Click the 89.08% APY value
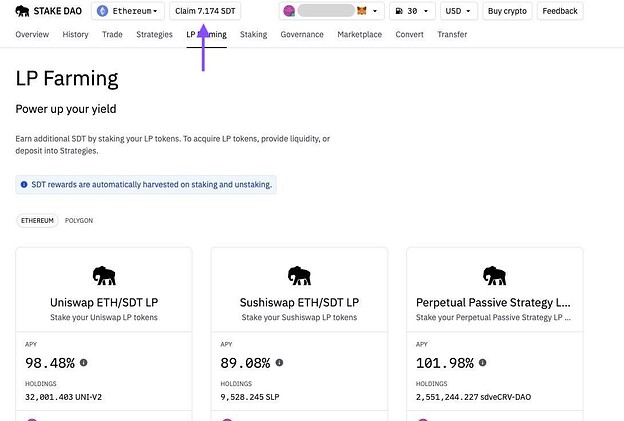 click(x=245, y=363)
